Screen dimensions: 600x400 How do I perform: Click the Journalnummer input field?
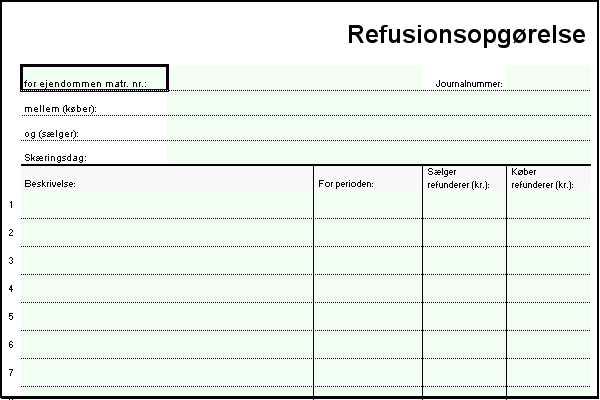click(x=548, y=78)
